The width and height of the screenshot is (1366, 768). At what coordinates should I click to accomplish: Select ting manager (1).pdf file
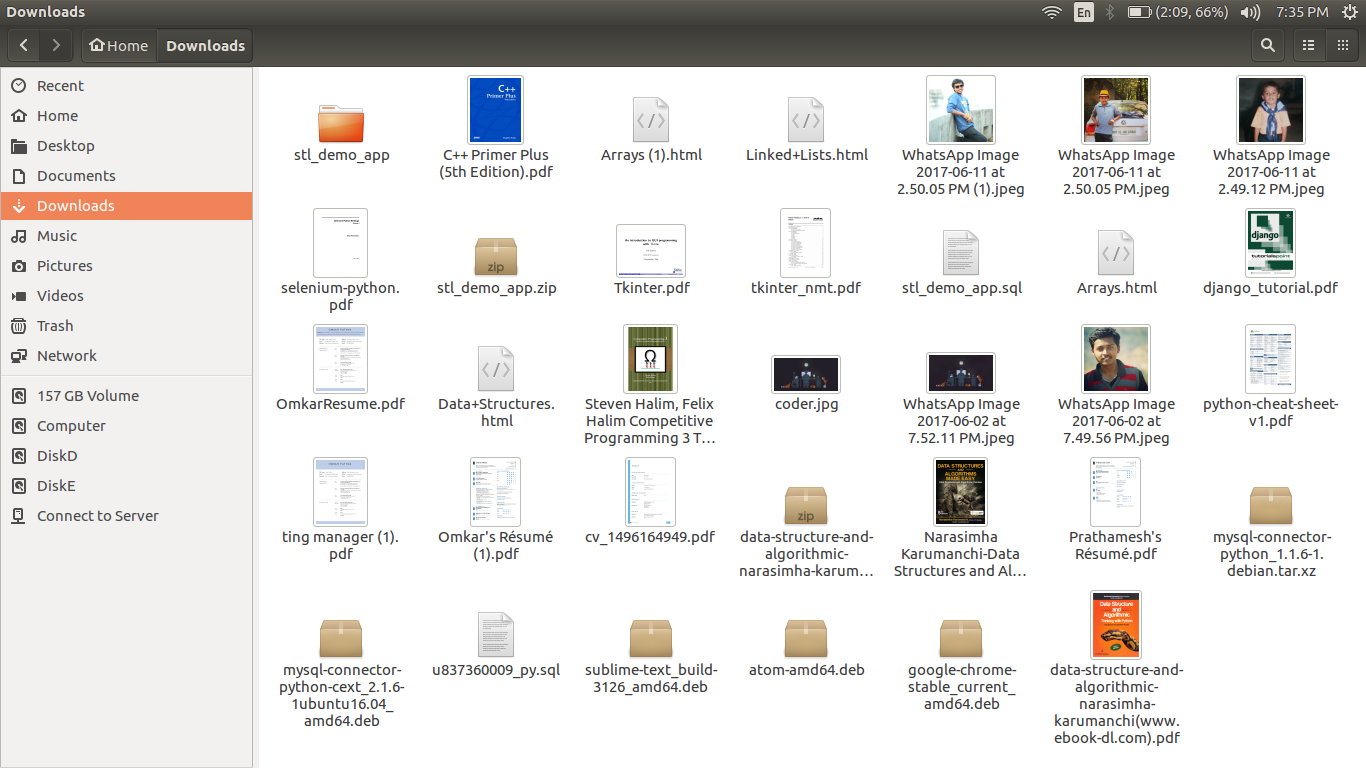pyautogui.click(x=341, y=492)
